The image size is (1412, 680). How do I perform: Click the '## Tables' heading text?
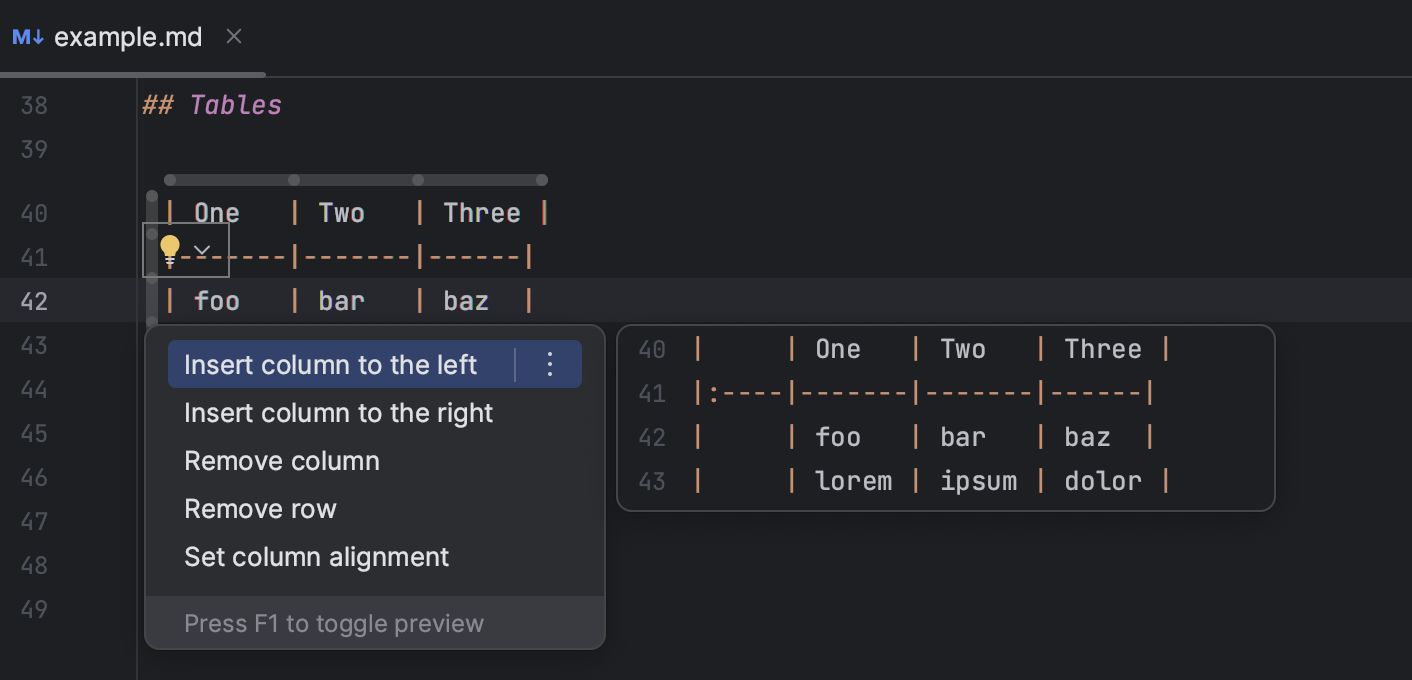[x=212, y=104]
